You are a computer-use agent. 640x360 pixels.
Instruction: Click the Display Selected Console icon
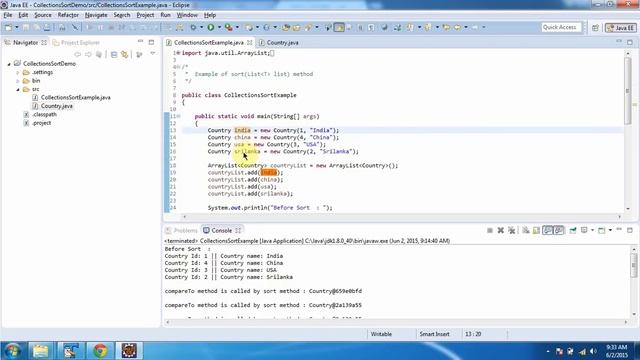[584, 230]
